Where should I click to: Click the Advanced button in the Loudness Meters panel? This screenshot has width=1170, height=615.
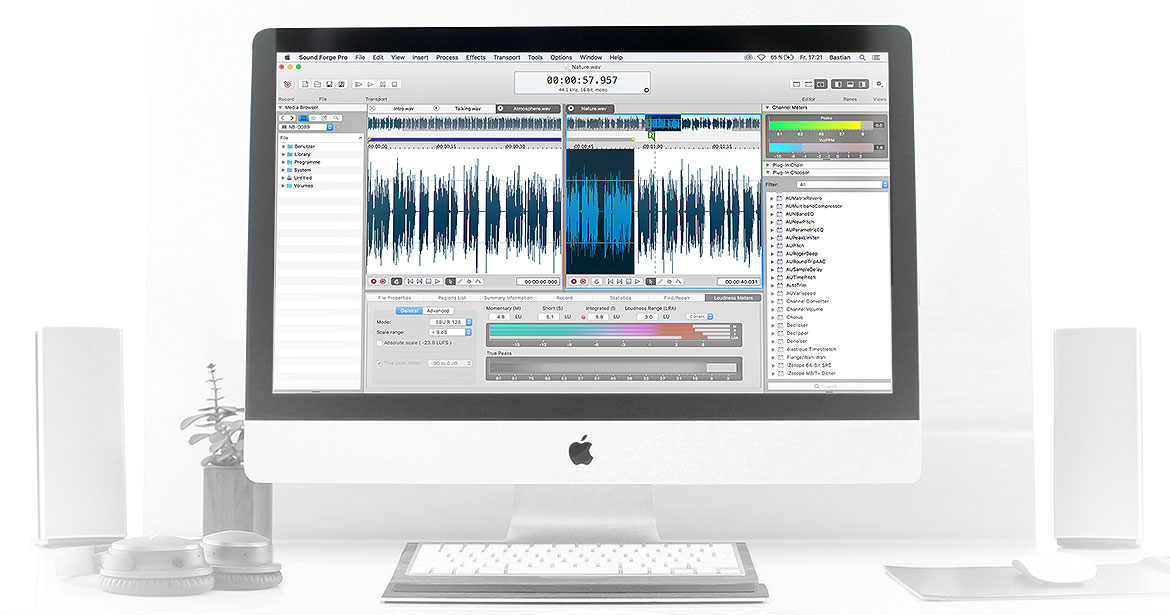pyautogui.click(x=437, y=310)
